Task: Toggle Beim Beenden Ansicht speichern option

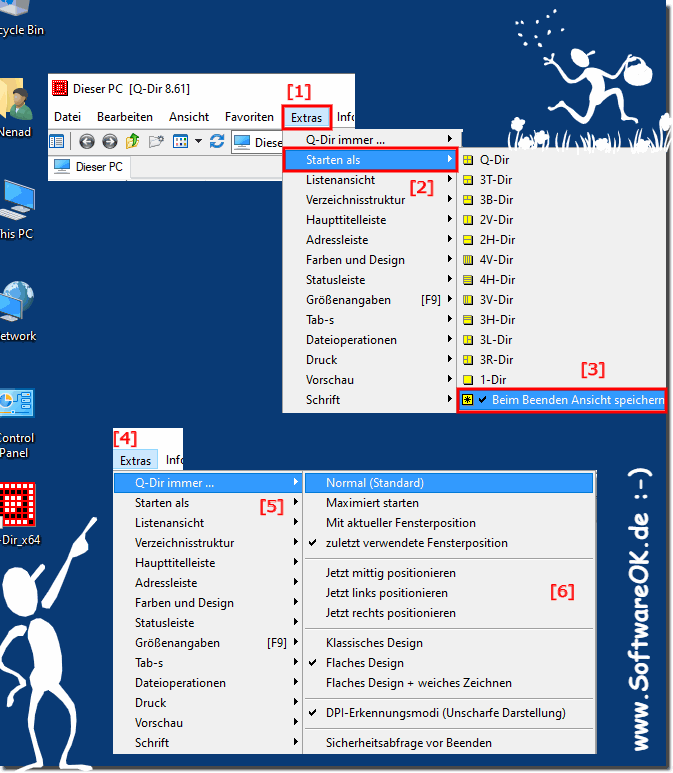Action: point(562,400)
